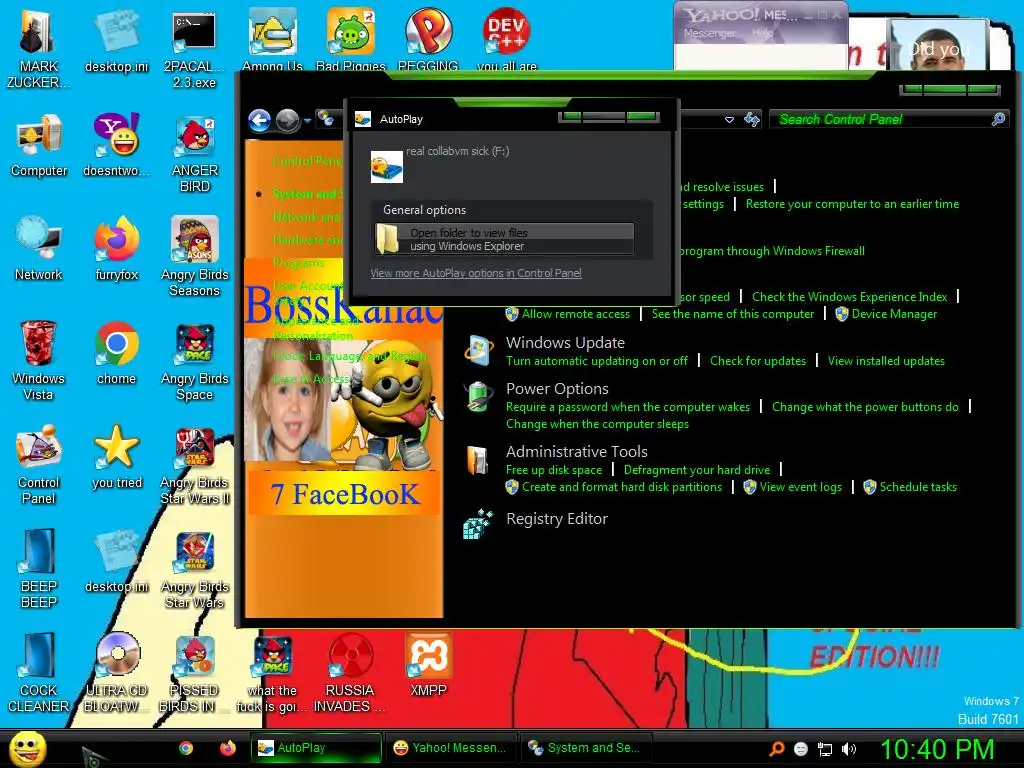Open Turn automatic updating on or off
Image resolution: width=1024 pixels, height=768 pixels.
(597, 360)
